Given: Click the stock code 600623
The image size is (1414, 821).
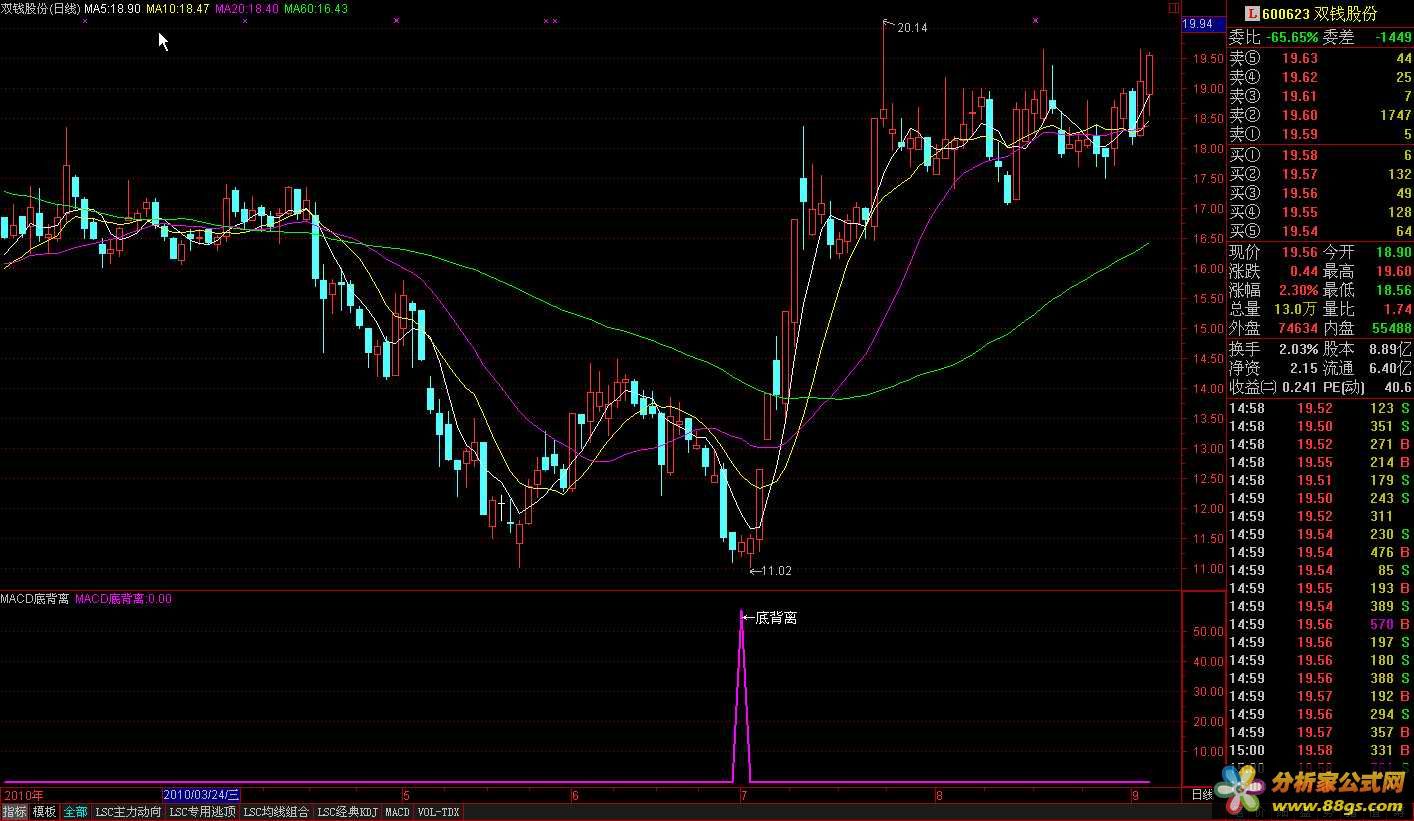Looking at the screenshot, I should click(x=1286, y=14).
